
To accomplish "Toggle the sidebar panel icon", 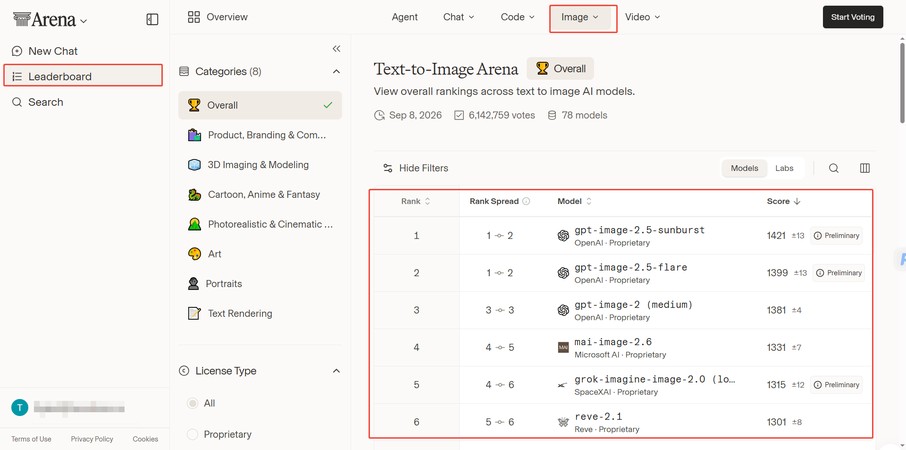I will pyautogui.click(x=152, y=20).
